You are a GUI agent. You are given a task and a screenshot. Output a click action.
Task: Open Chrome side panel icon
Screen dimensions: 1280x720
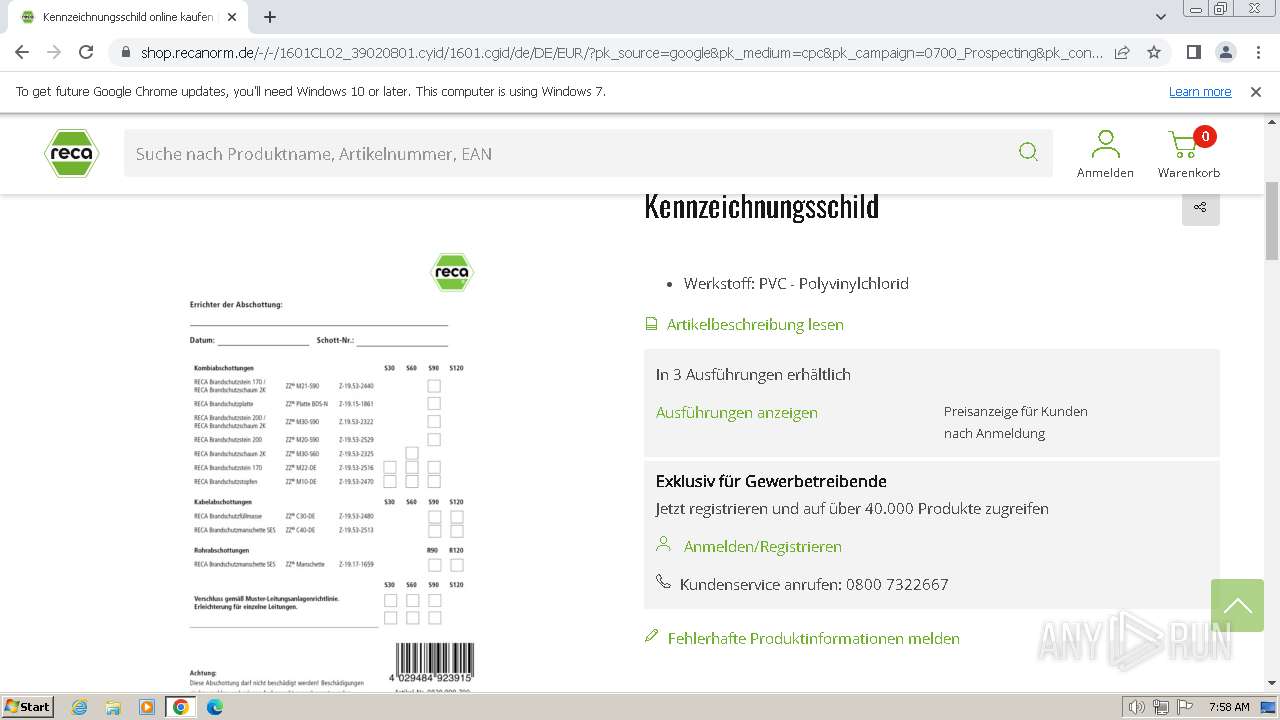1193,52
